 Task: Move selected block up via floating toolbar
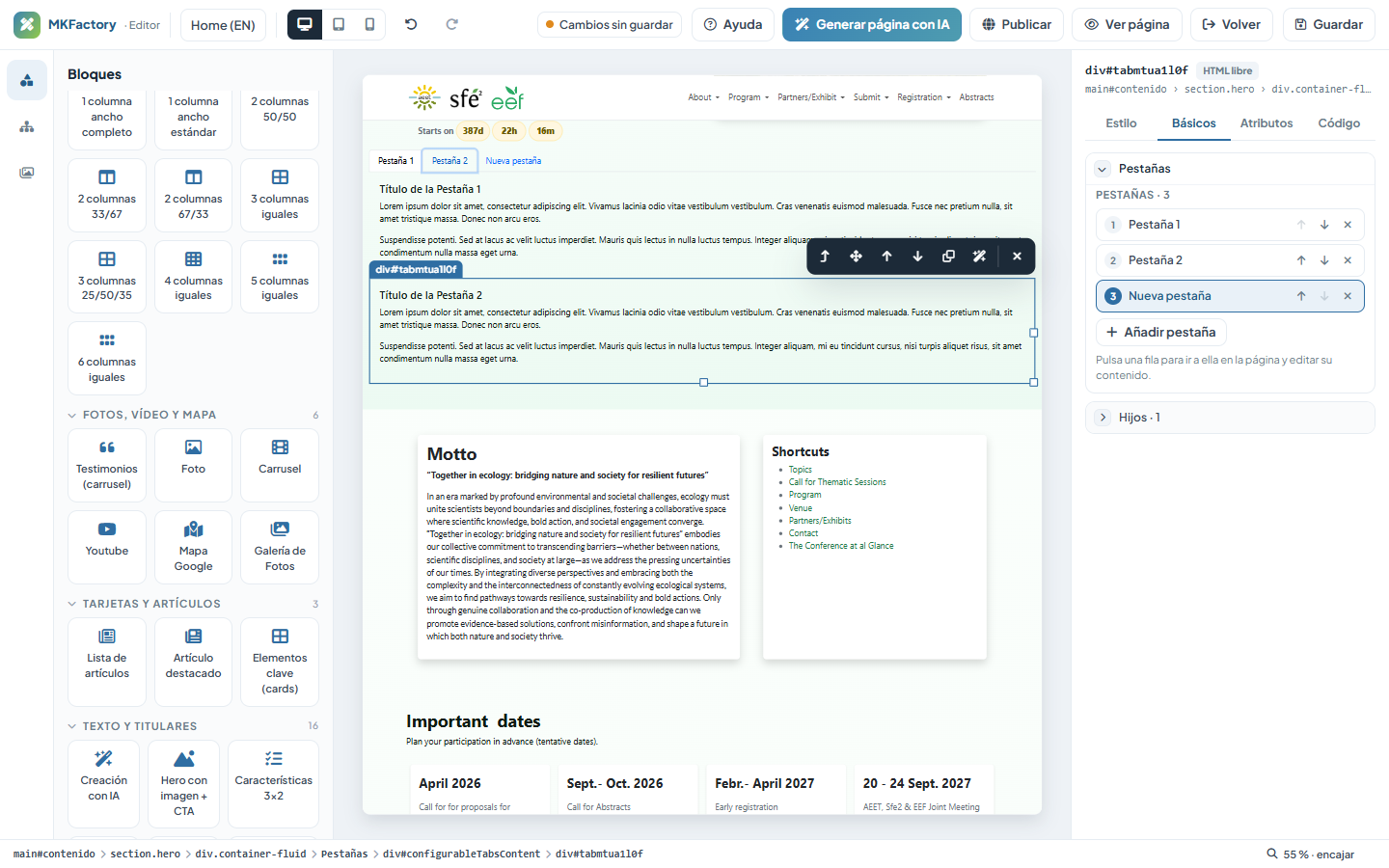886,257
